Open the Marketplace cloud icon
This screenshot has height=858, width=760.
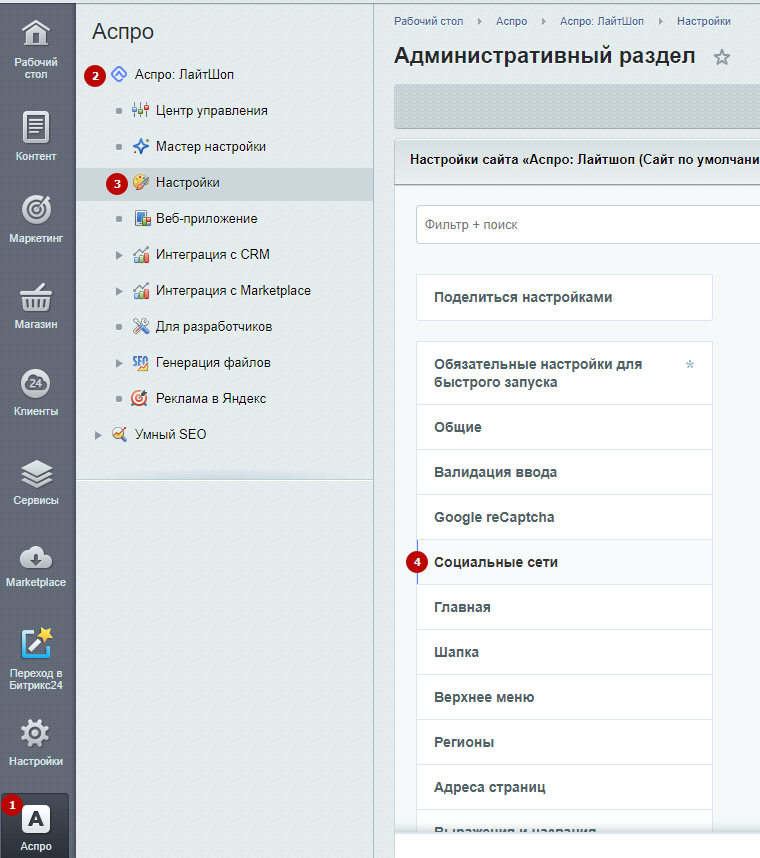(x=36, y=558)
